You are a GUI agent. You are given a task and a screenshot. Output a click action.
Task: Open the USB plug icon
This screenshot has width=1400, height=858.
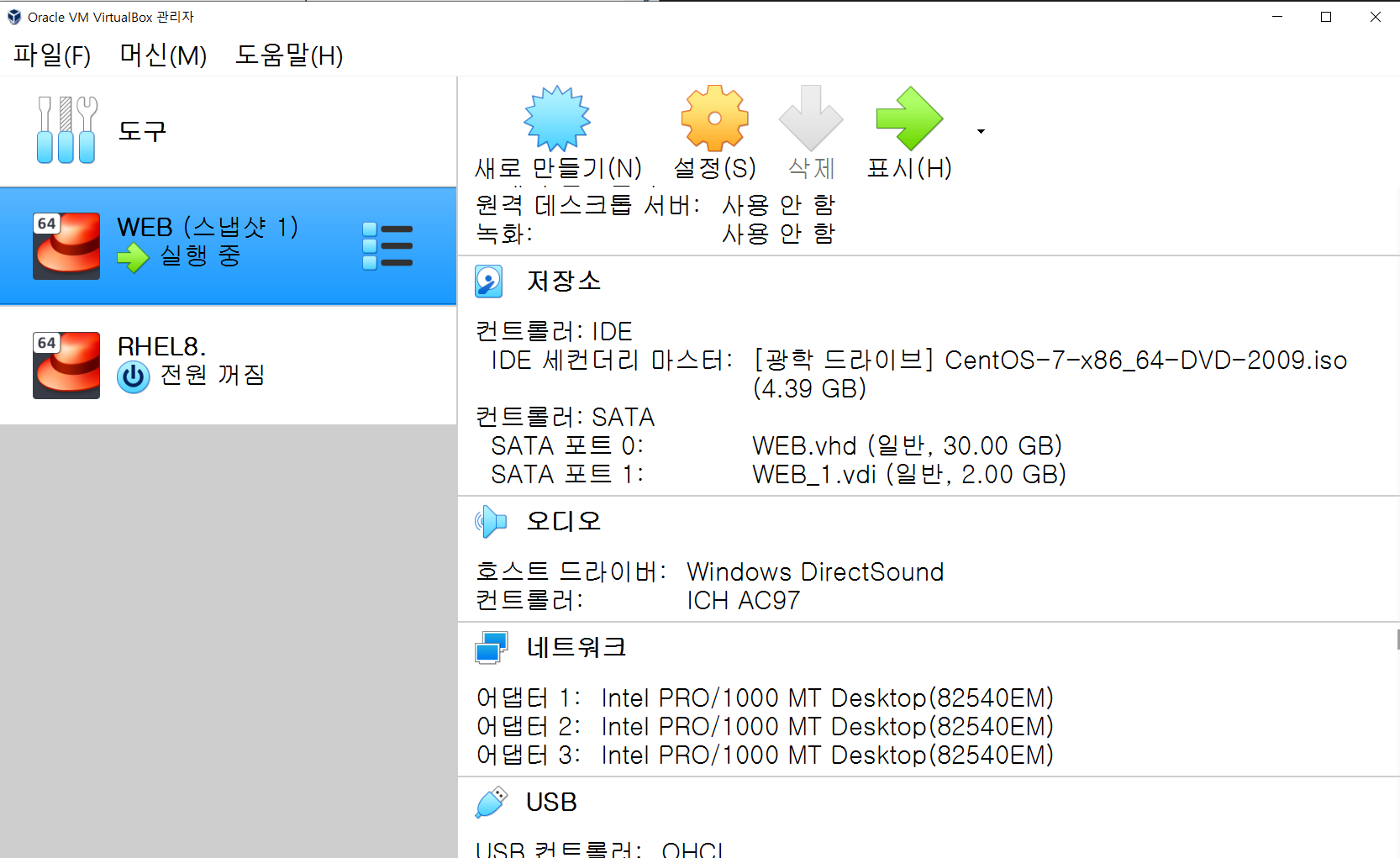click(491, 803)
